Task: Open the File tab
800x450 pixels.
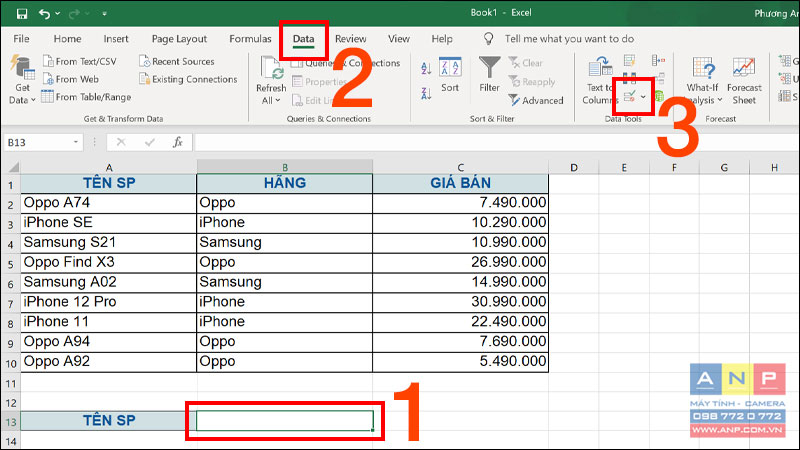Action: (x=21, y=39)
